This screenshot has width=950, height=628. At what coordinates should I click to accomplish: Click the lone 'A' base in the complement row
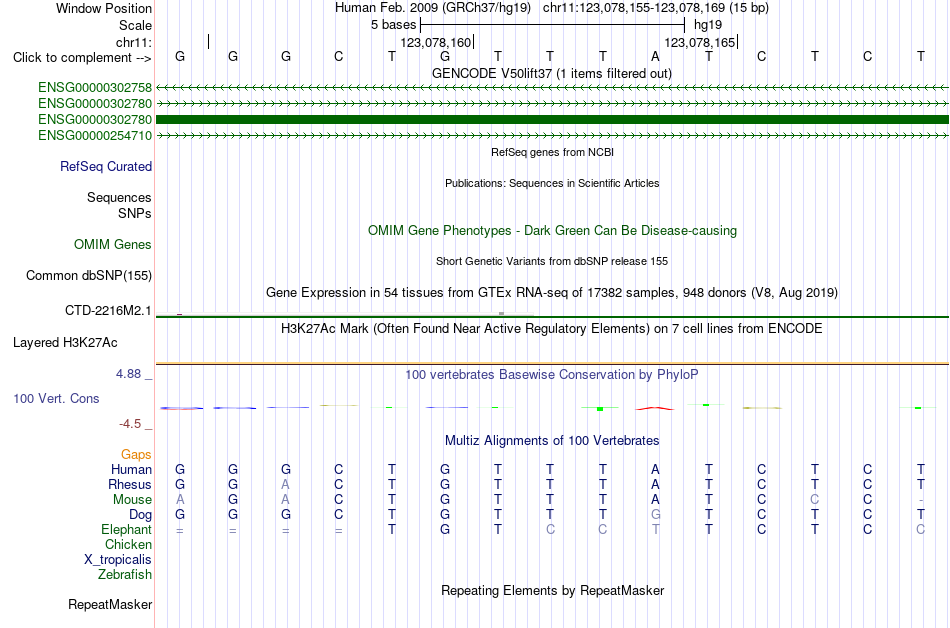655,56
